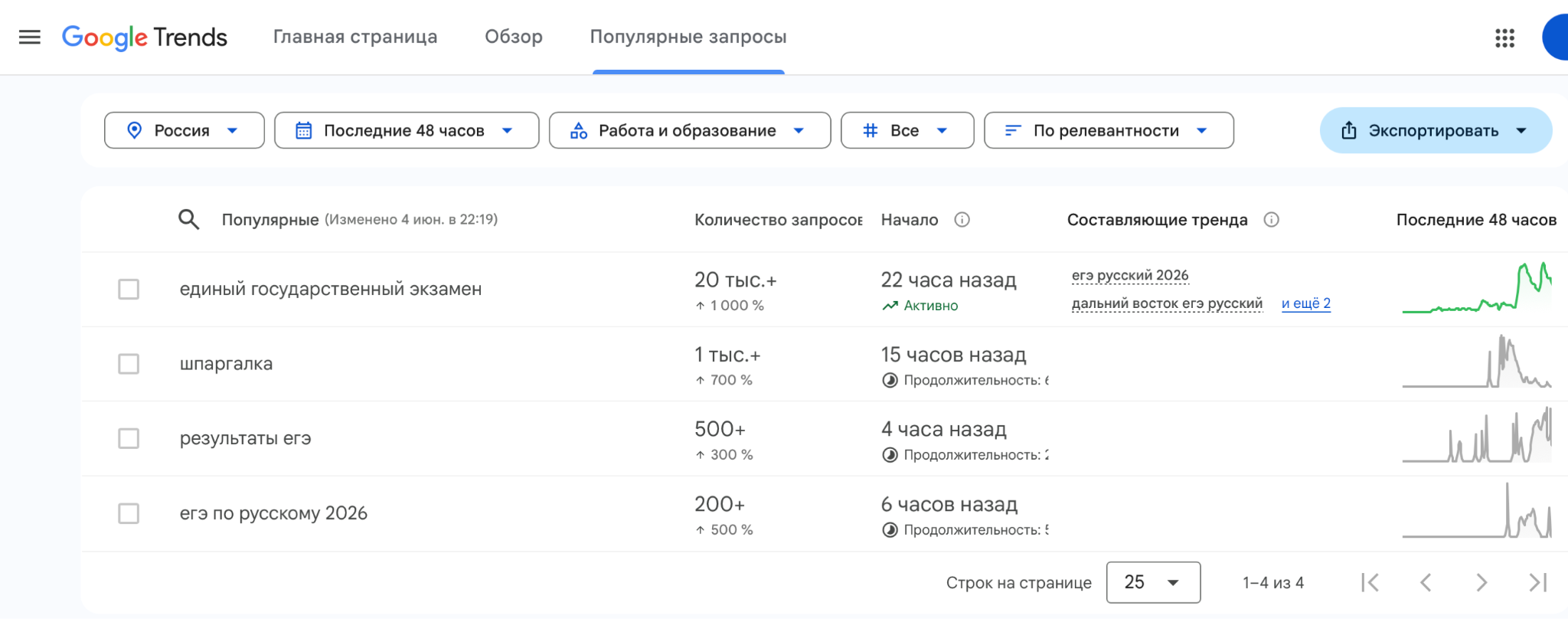View sparkline chart for шпаргалка
This screenshot has height=619, width=1568.
tap(1477, 362)
